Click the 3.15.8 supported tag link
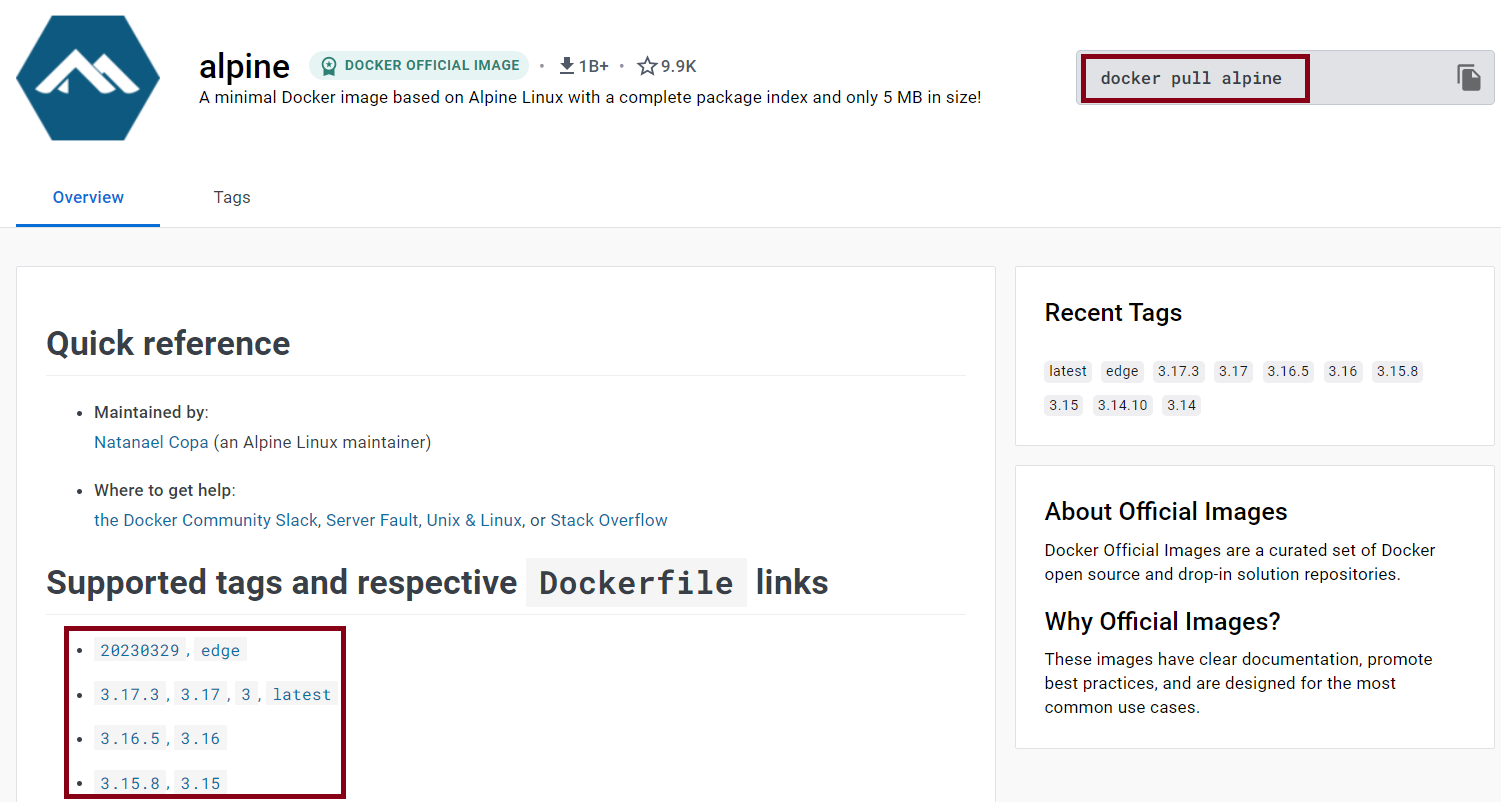 pos(130,782)
